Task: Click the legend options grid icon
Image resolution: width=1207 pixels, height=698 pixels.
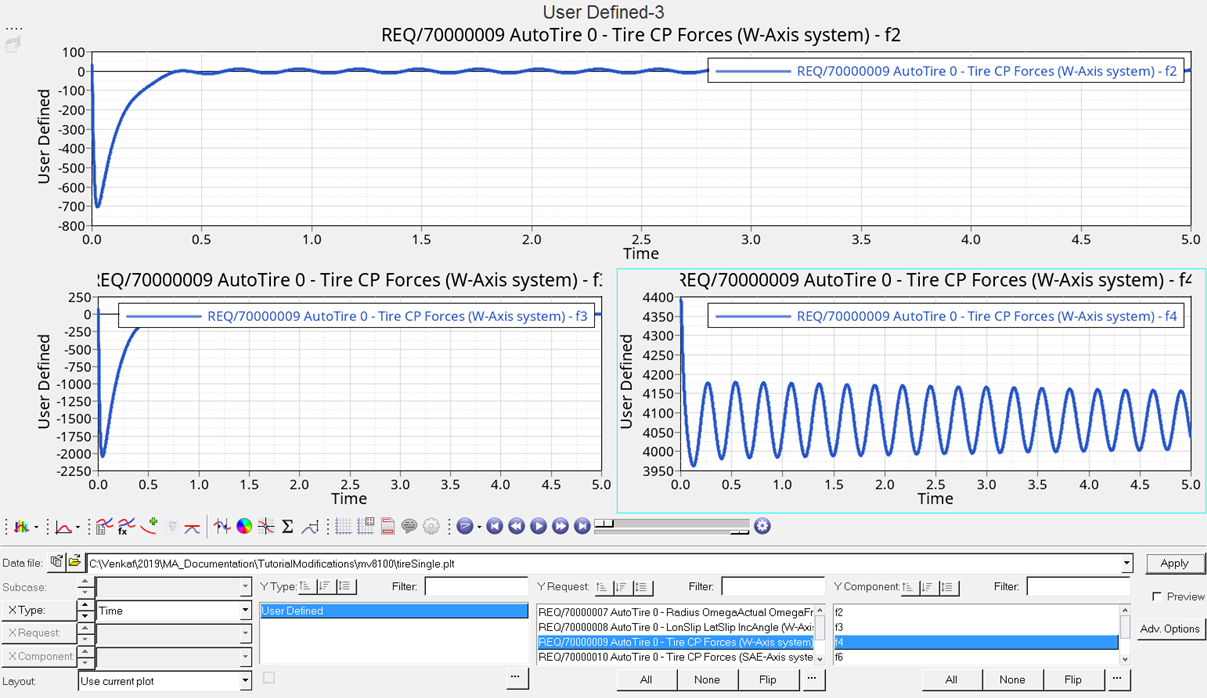Action: pyautogui.click(x=365, y=526)
